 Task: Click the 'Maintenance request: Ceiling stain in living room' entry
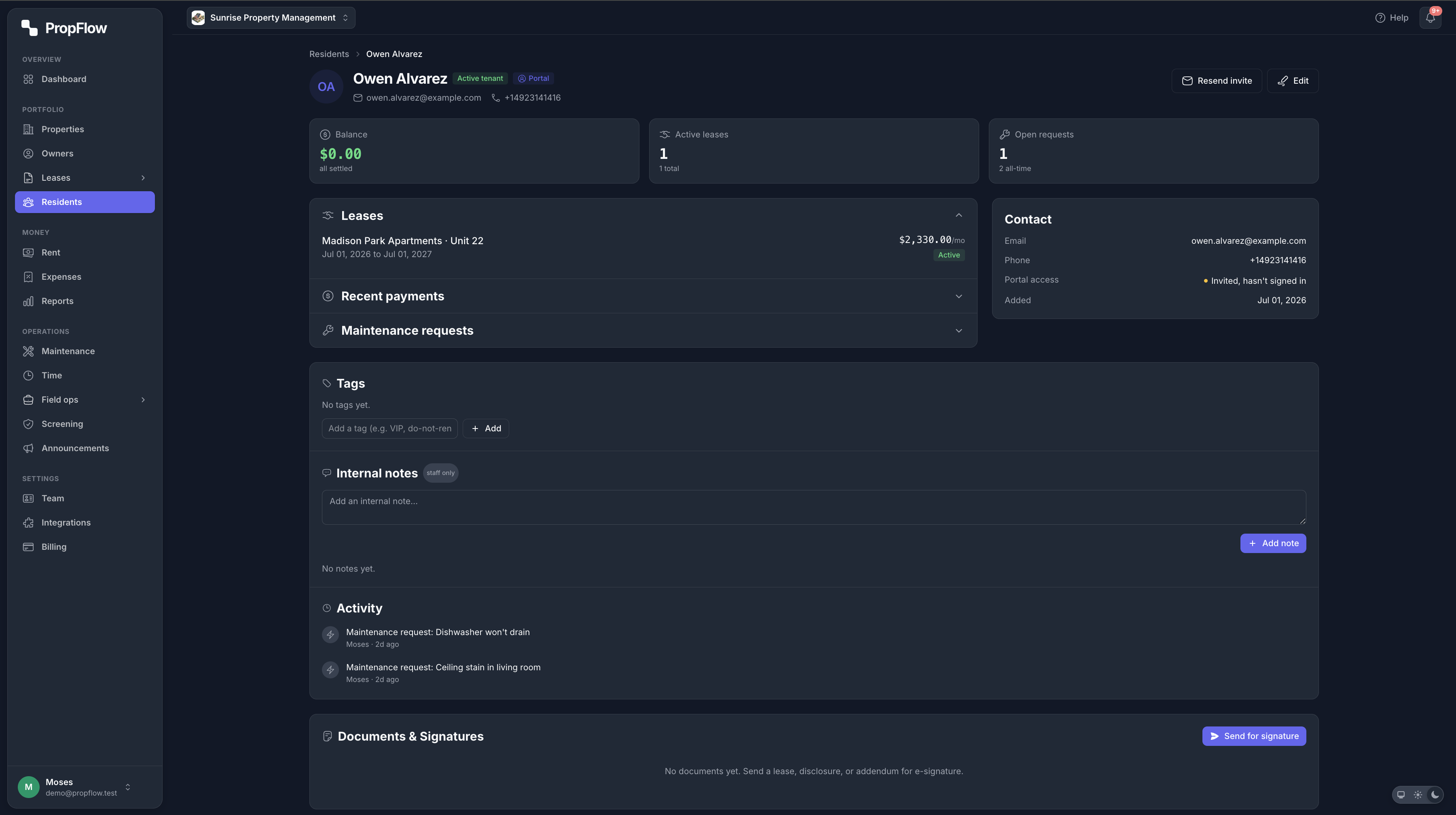(443, 667)
